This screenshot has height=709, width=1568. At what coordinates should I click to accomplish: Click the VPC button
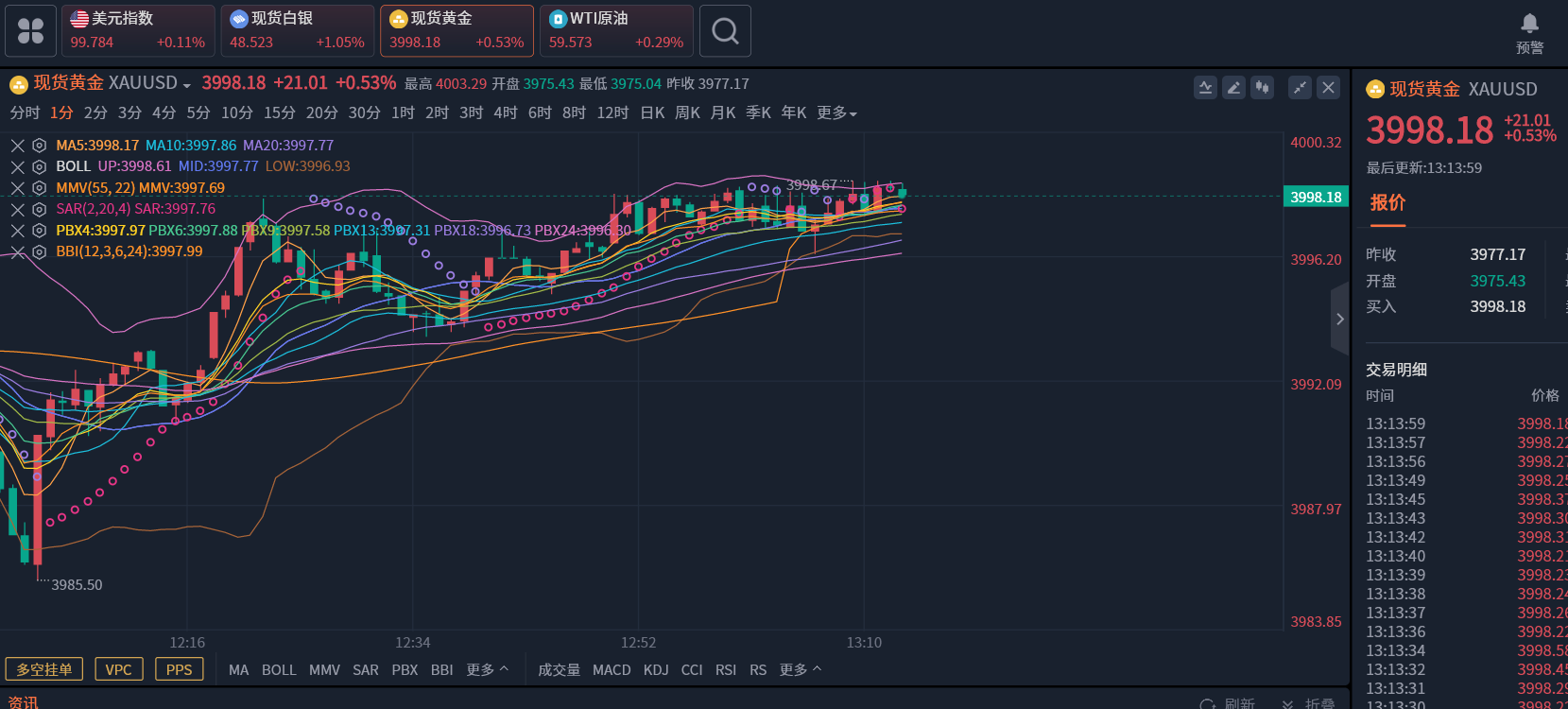point(119,669)
